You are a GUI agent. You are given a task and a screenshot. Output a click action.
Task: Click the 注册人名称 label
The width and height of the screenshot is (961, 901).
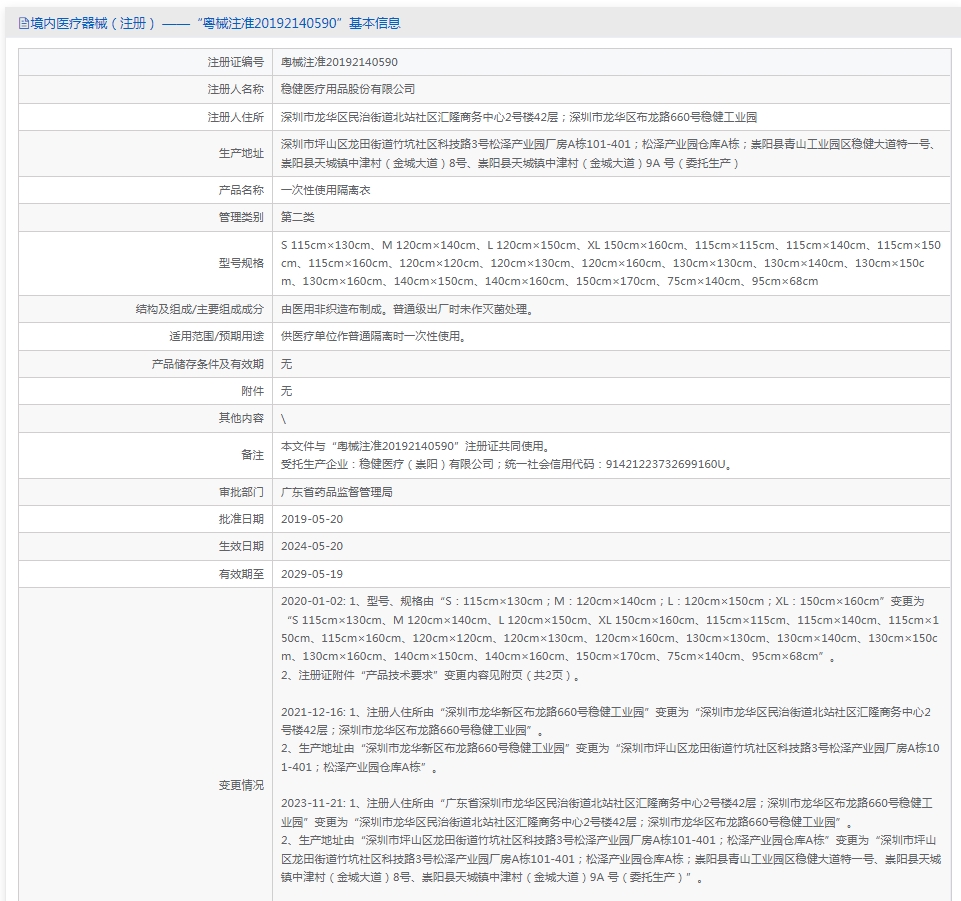[235, 89]
